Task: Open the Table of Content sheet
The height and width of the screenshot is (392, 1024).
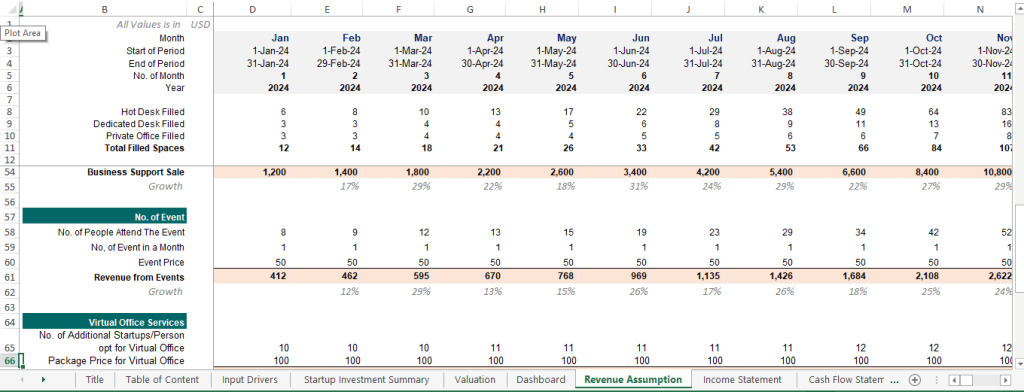Action: pyautogui.click(x=162, y=380)
